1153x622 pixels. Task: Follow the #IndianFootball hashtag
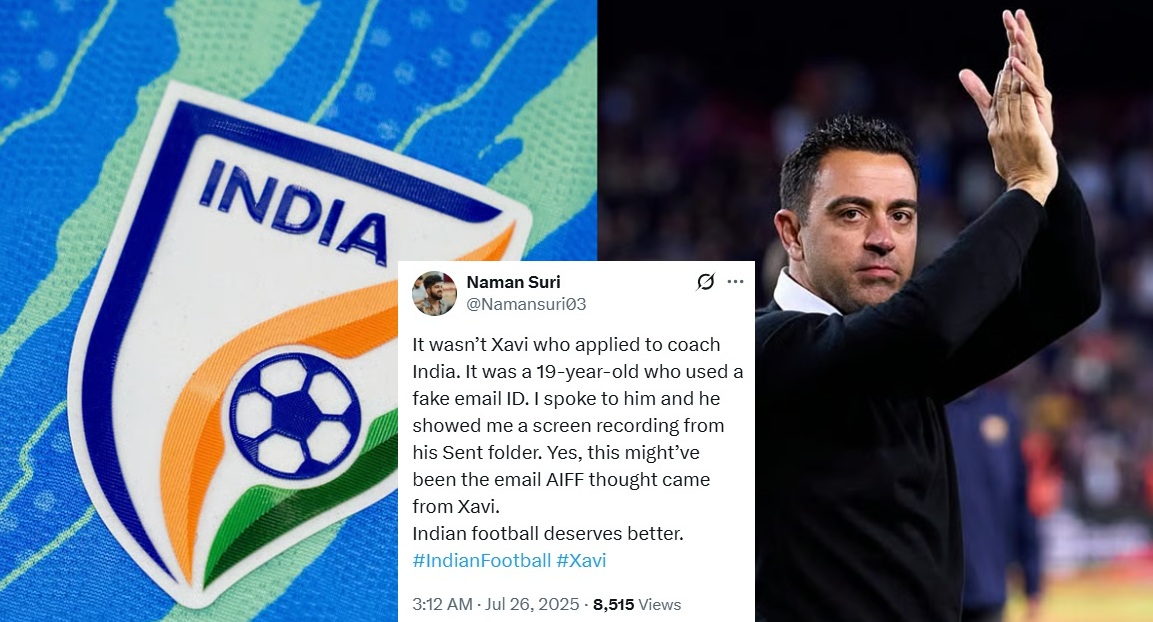482,560
